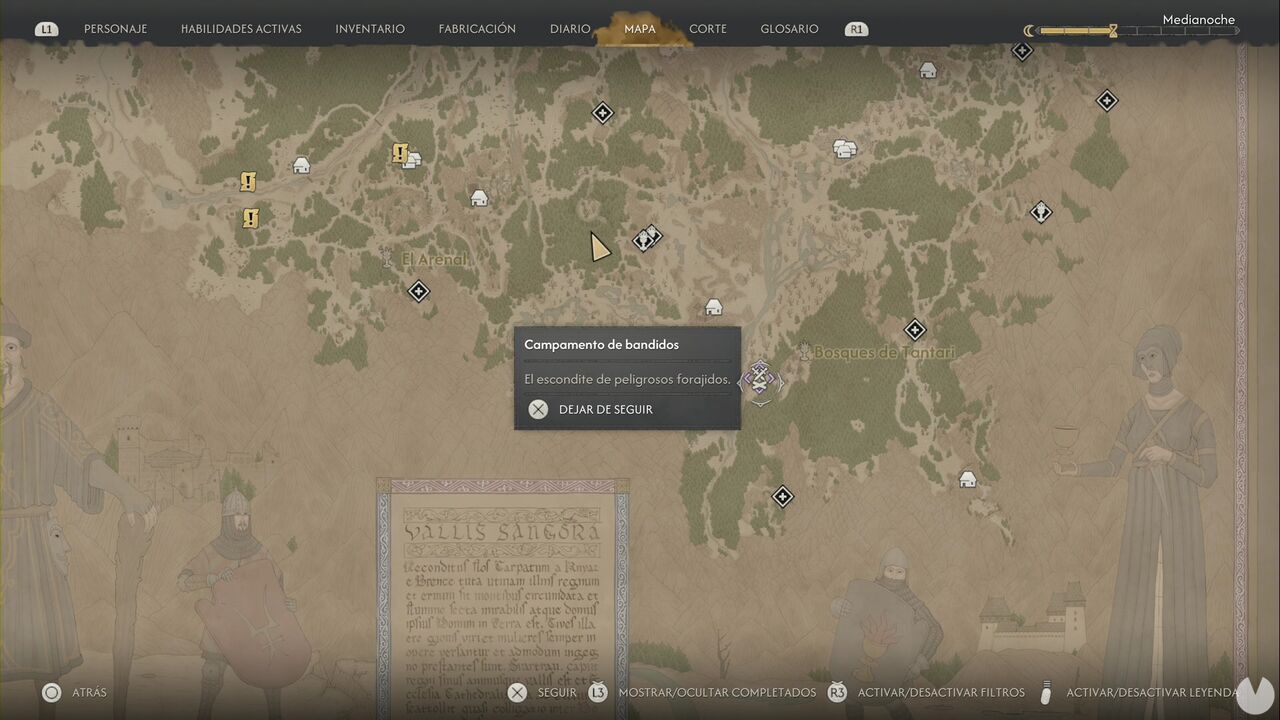Go to the Glosario tab
Screen dimensions: 1280x720
789,29
